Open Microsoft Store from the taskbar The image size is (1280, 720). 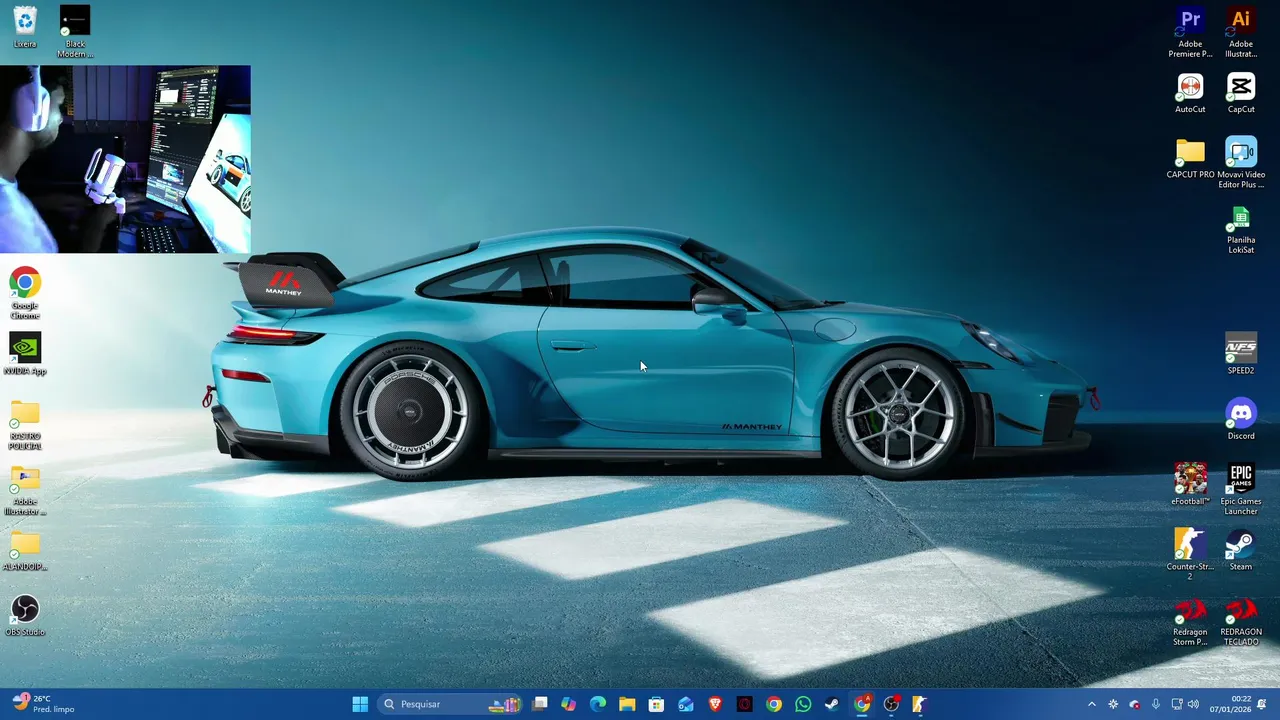tap(656, 704)
